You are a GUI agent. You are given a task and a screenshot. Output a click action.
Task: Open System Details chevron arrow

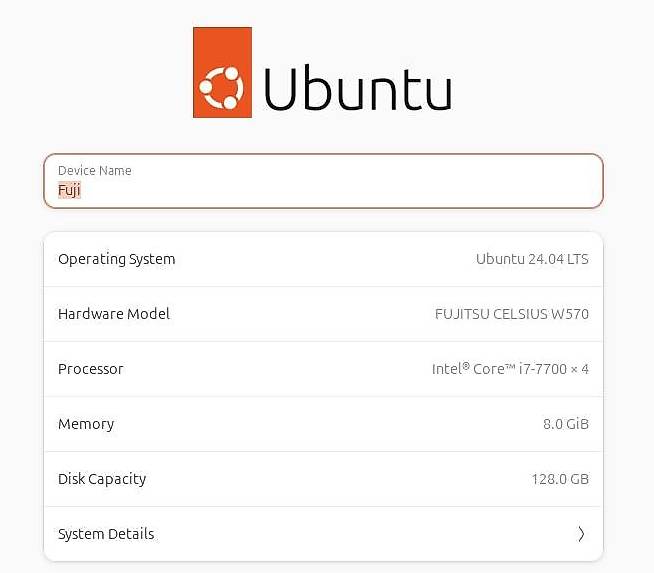581,534
